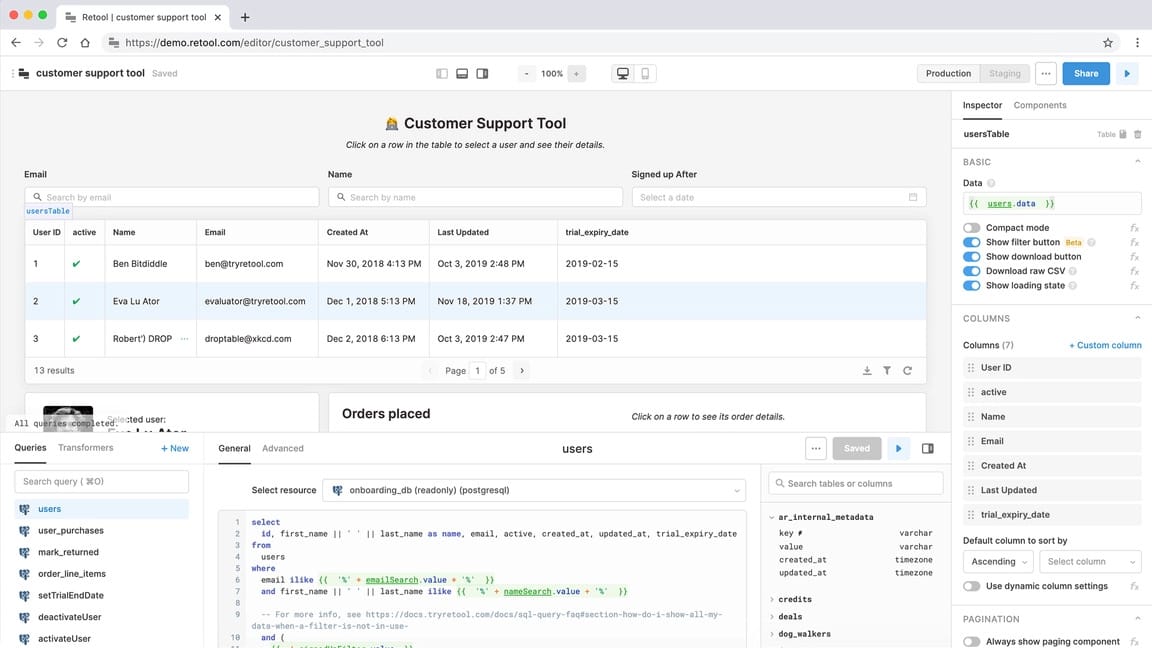
Task: Switch to desktop preview mode icon
Action: (x=622, y=73)
